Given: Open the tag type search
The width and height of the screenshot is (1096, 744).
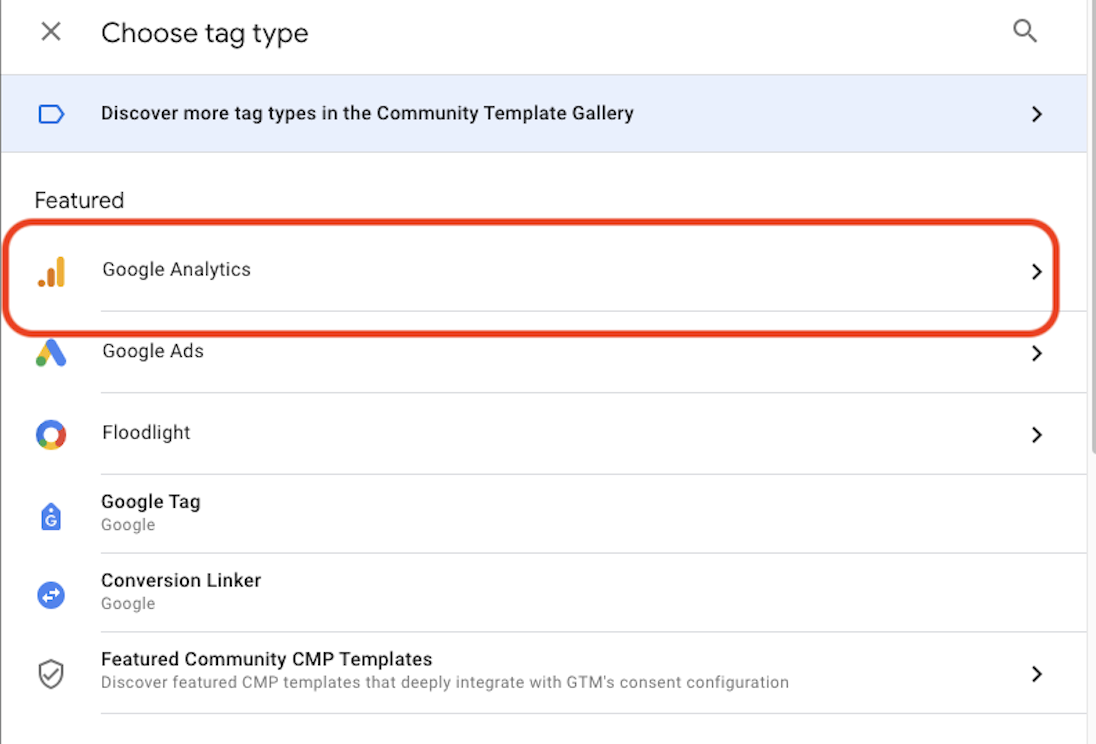Looking at the screenshot, I should coord(1025,31).
